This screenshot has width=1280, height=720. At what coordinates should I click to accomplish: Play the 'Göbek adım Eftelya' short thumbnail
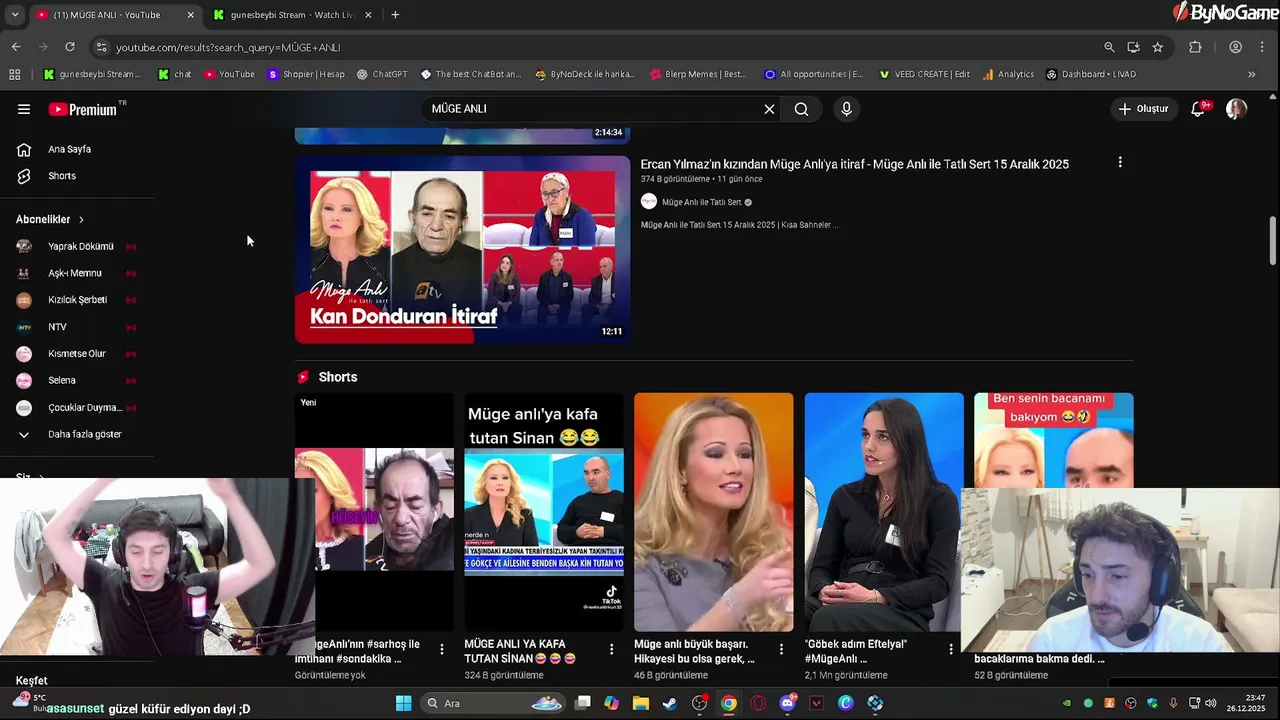point(884,512)
